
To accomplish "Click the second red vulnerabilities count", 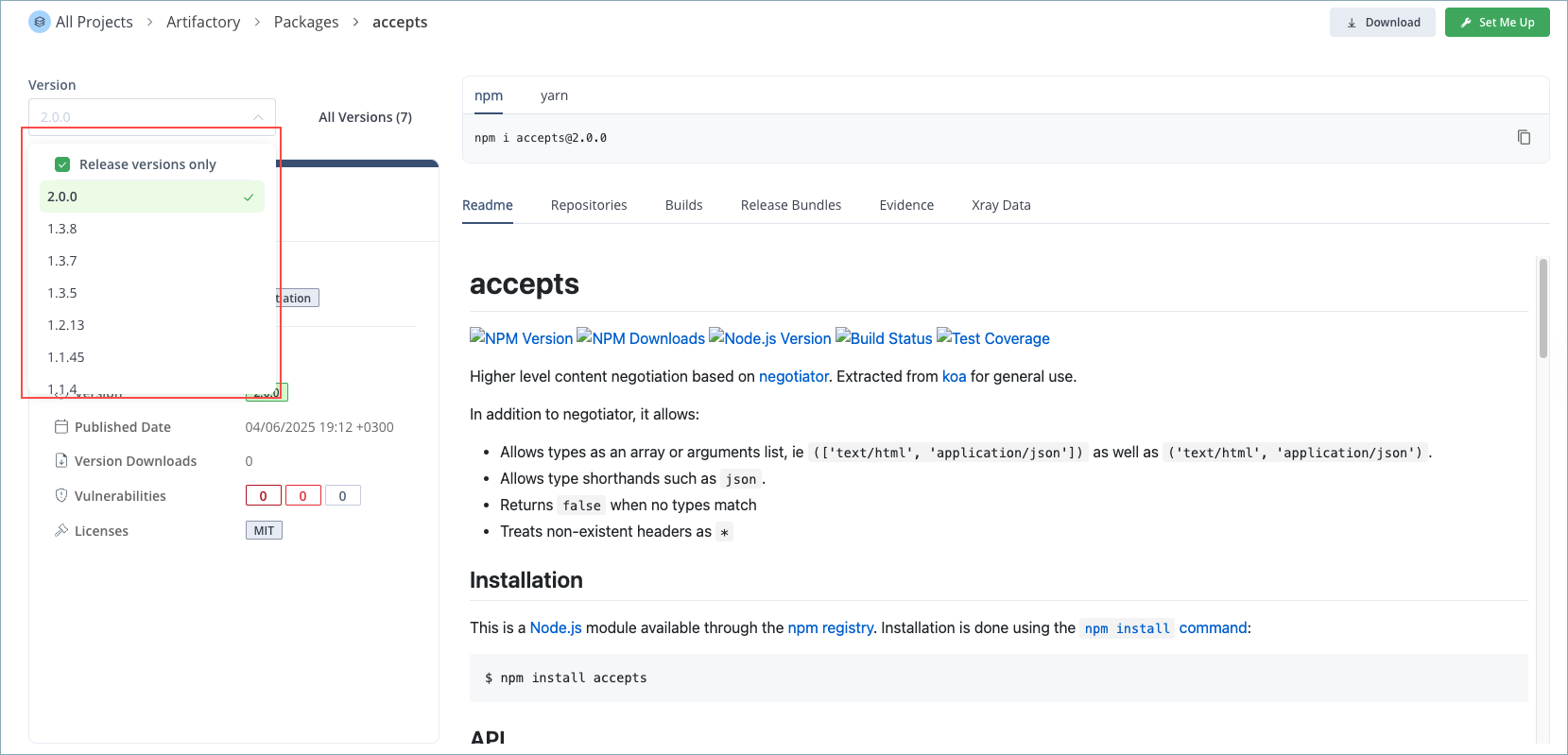I will coord(302,496).
